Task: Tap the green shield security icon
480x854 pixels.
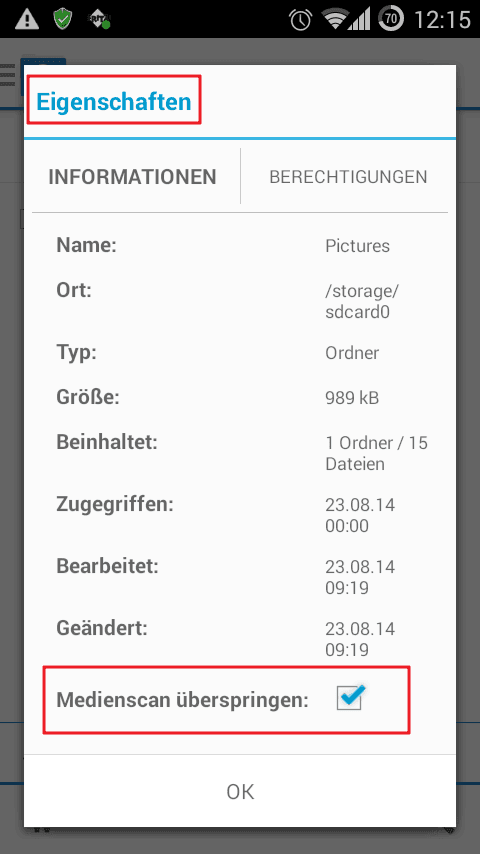Action: coord(63,19)
